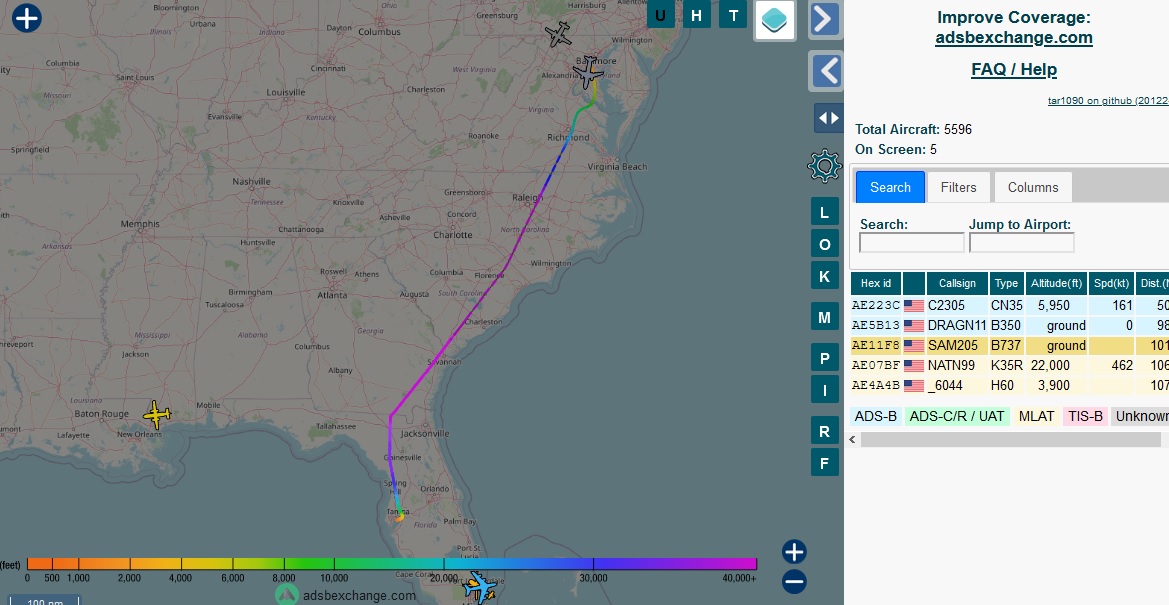Switch to the Columns tab

[x=1032, y=187]
